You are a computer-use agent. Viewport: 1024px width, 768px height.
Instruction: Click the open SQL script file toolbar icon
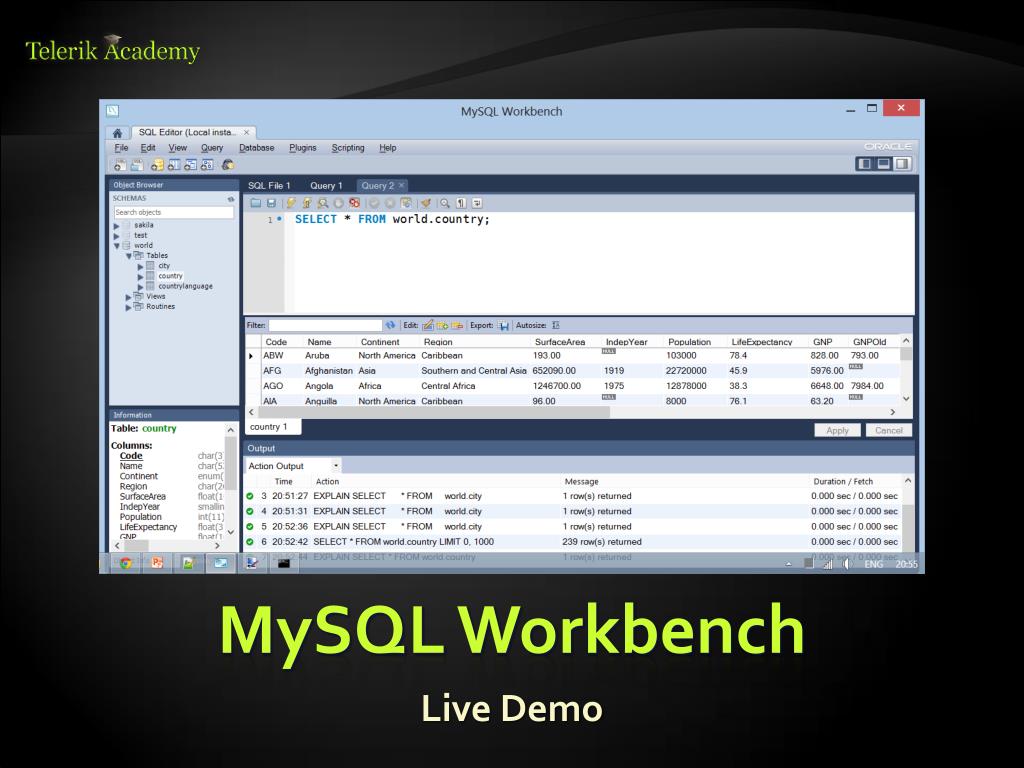pyautogui.click(x=137, y=165)
